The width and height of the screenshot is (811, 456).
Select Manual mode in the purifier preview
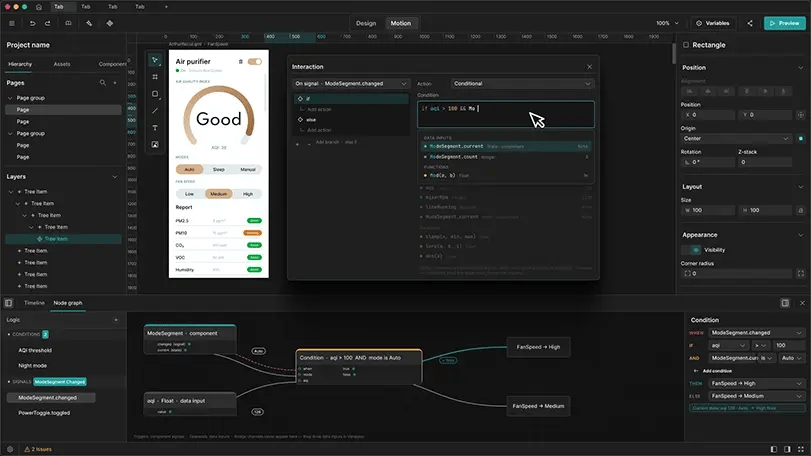tap(248, 170)
